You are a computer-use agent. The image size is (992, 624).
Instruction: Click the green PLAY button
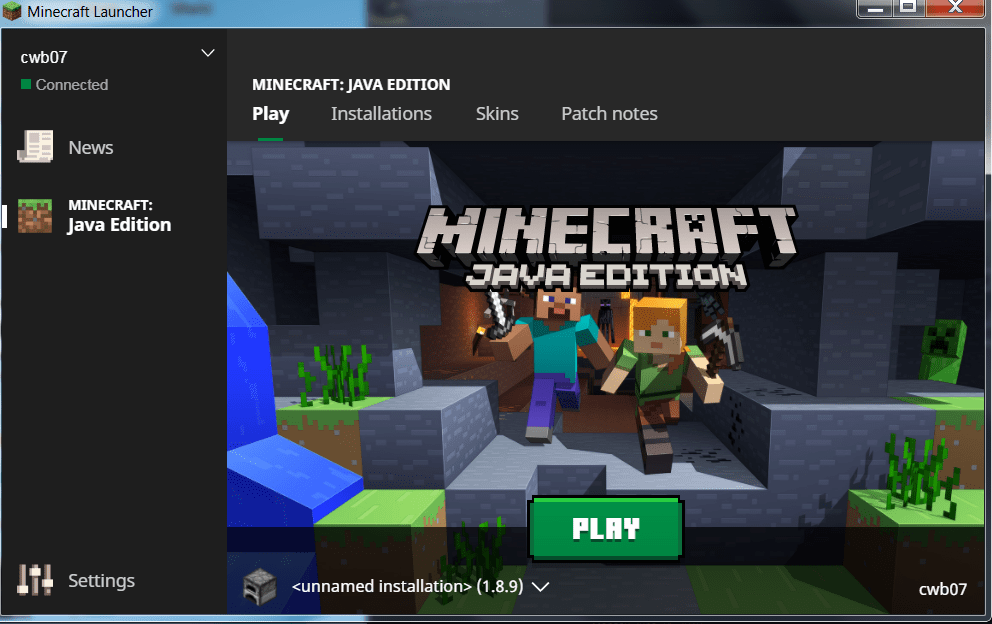pyautogui.click(x=606, y=529)
